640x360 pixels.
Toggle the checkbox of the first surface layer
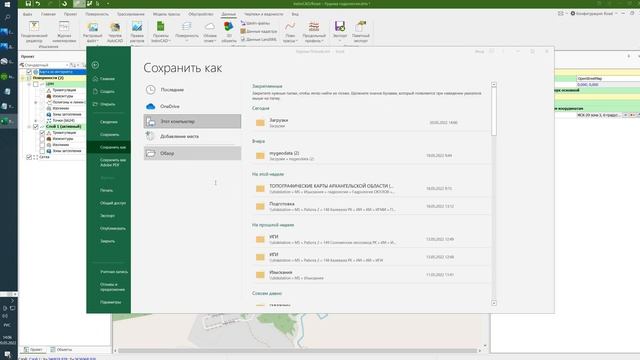(x=36, y=84)
